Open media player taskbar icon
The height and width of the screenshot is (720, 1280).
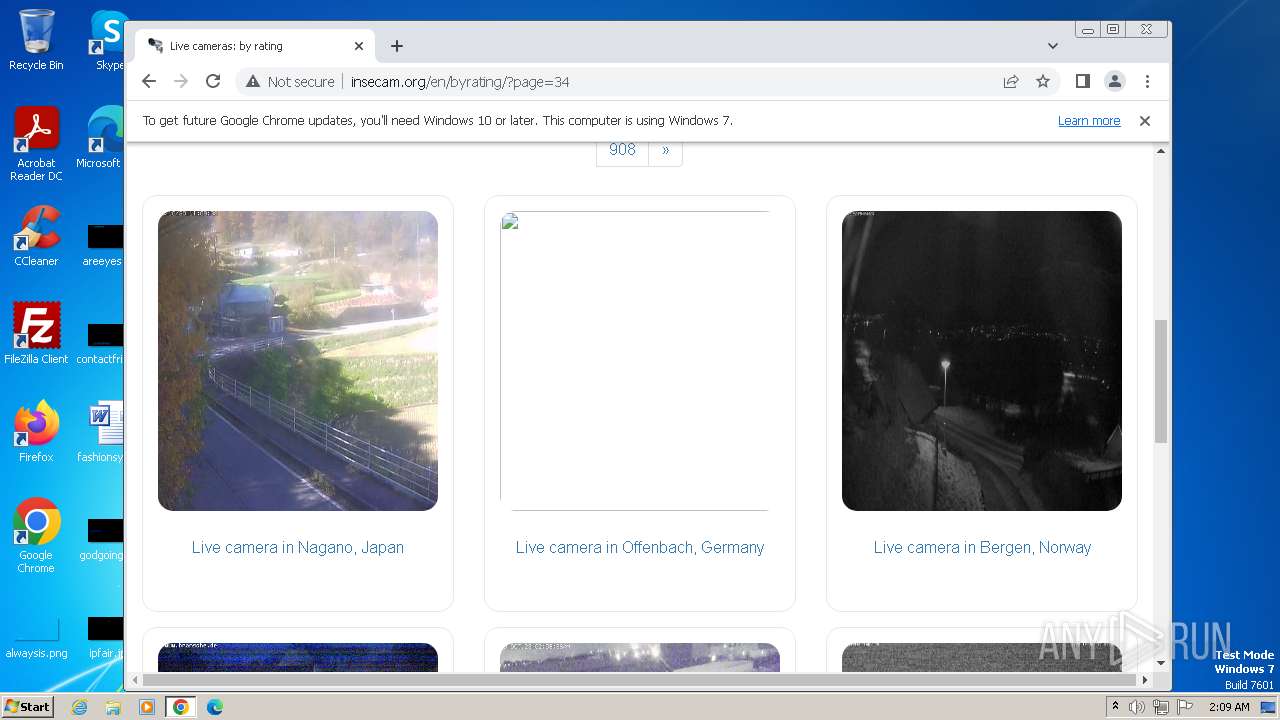(147, 707)
